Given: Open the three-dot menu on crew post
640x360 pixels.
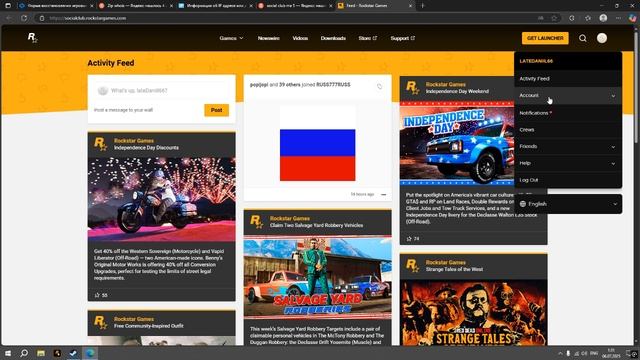Looking at the screenshot, I should click(x=383, y=195).
